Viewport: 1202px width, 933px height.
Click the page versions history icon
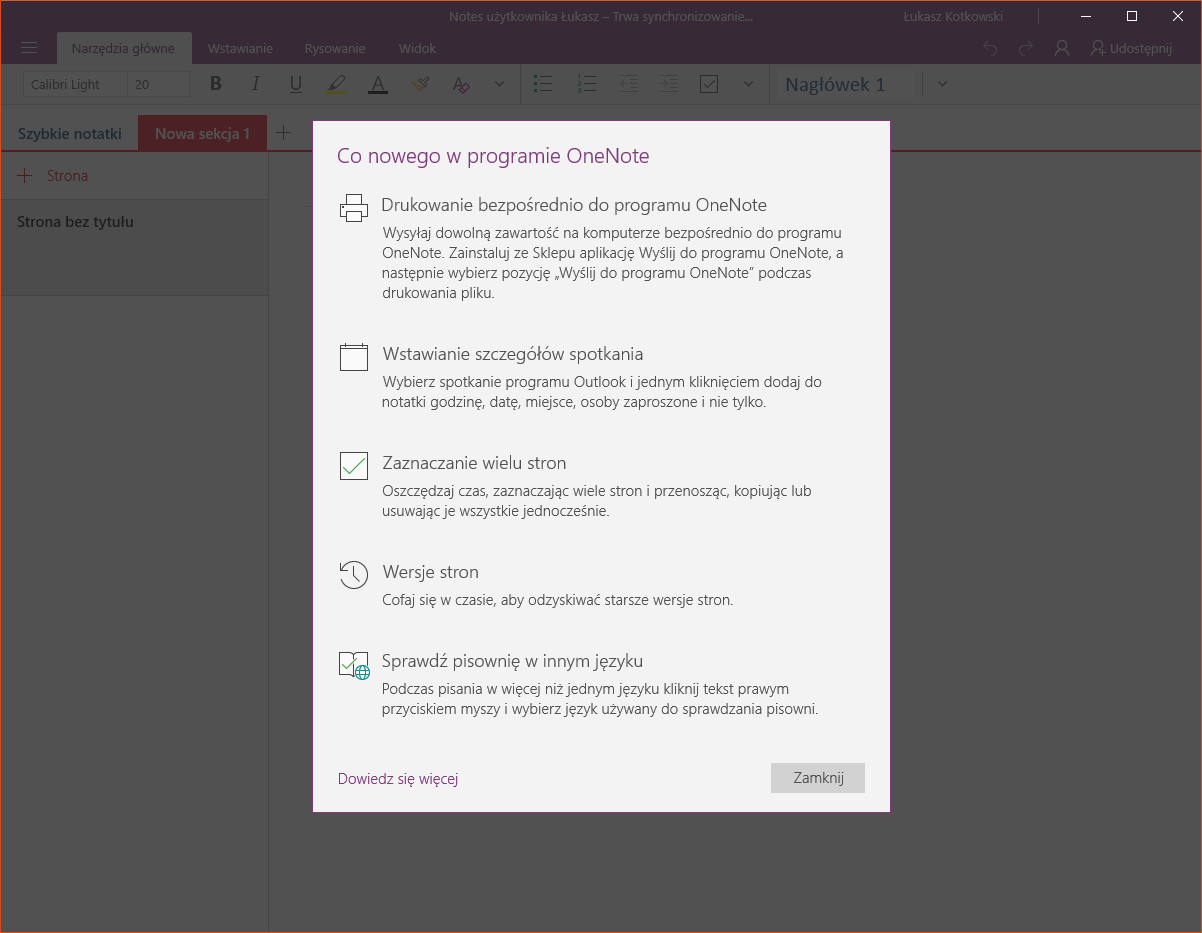(354, 574)
